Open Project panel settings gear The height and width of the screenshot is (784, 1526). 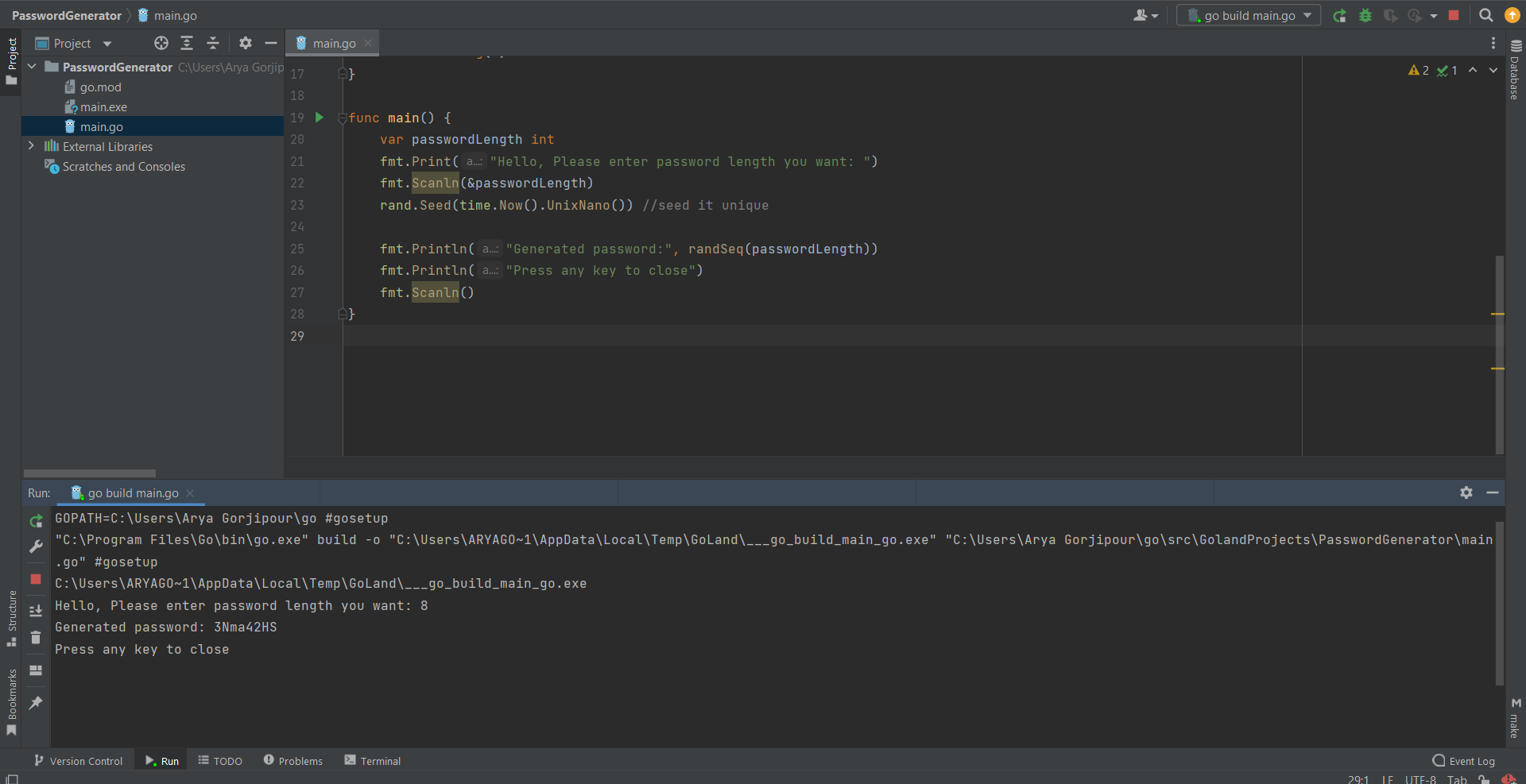tap(246, 43)
